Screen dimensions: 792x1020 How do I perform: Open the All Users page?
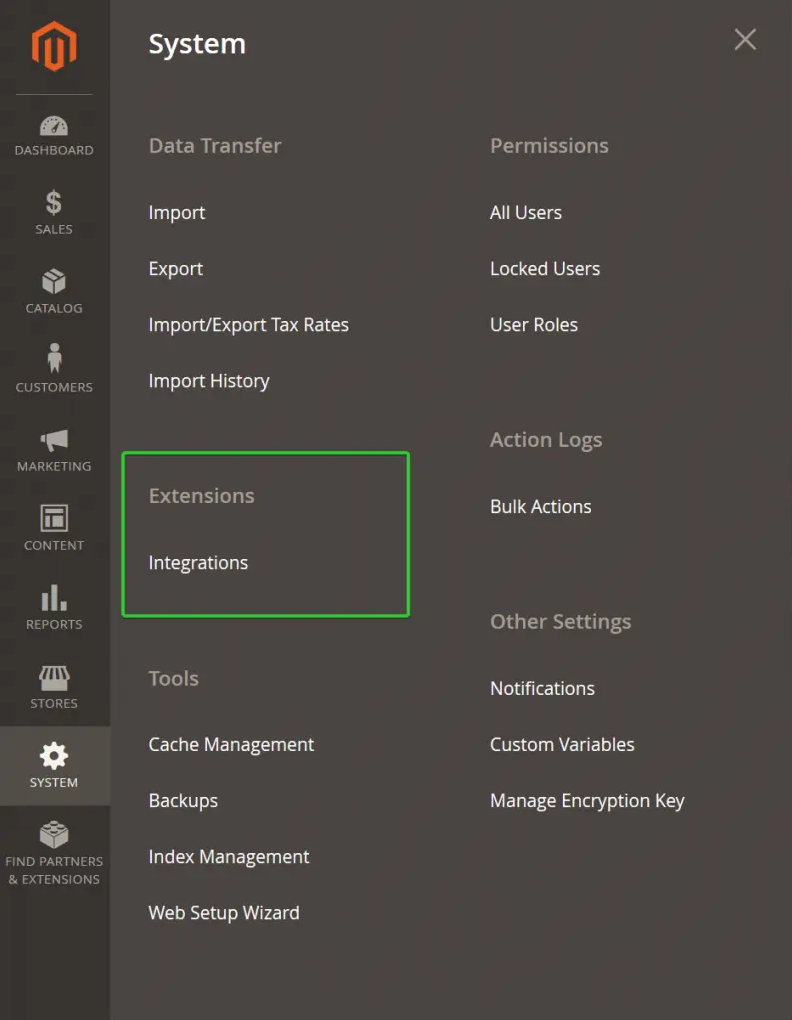click(525, 213)
